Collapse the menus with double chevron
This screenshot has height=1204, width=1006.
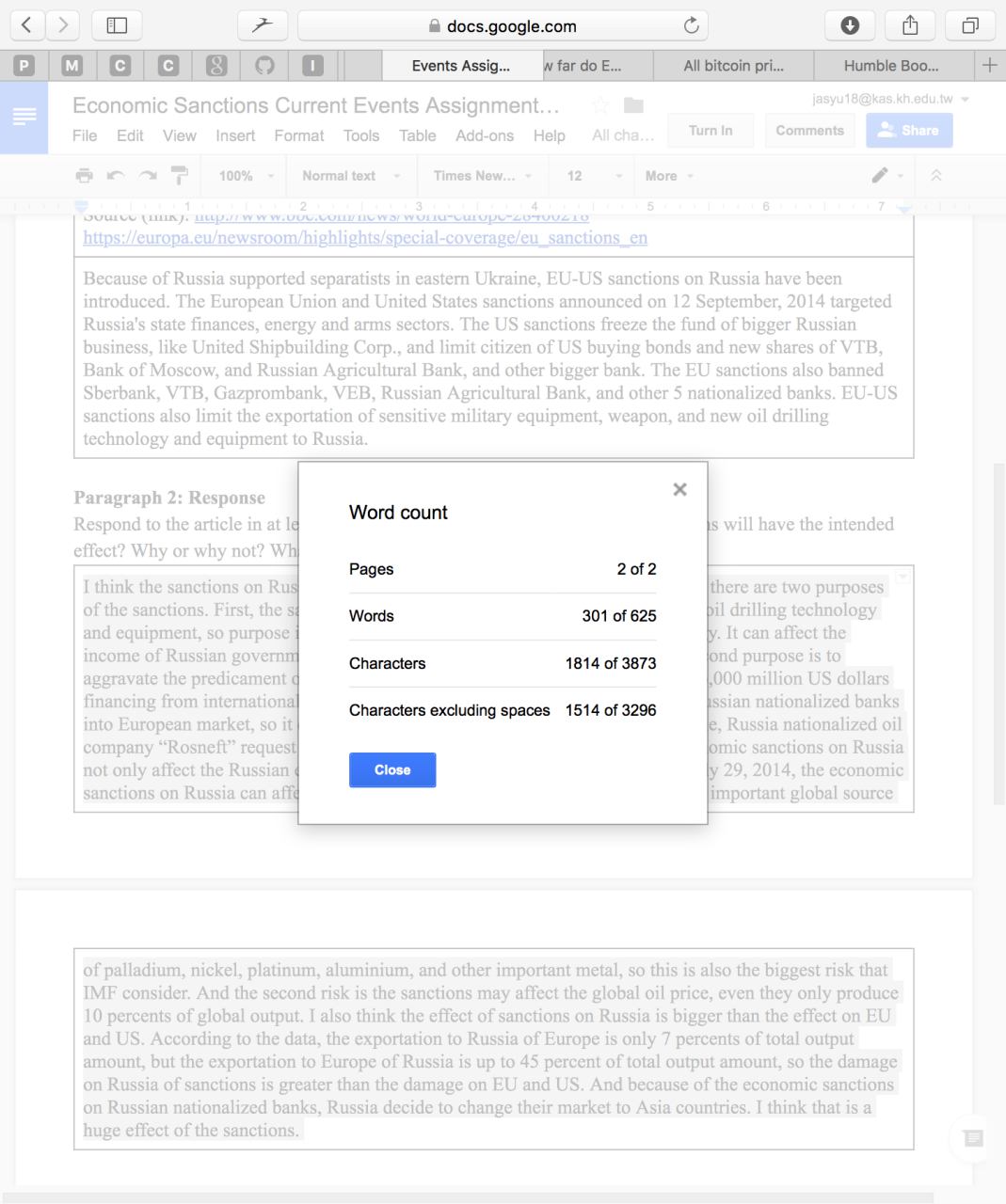935,176
